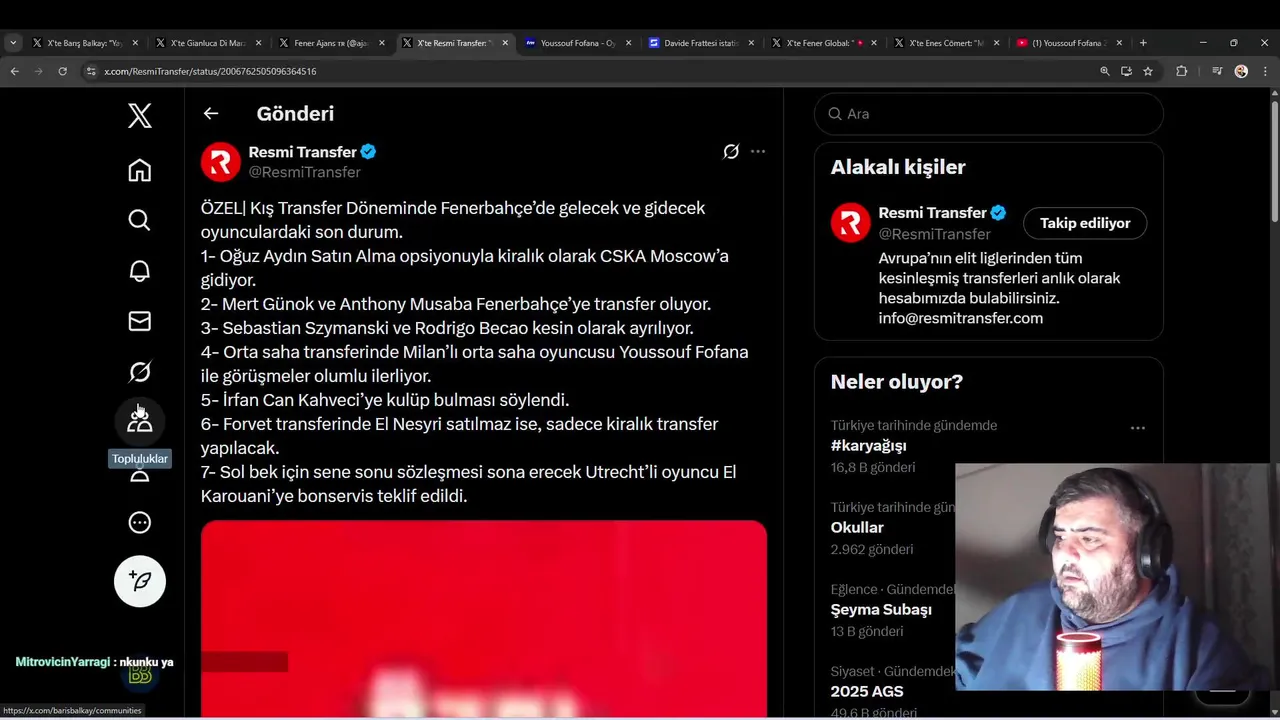The width and height of the screenshot is (1280, 720).
Task: Open the Messages envelope icon
Action: point(140,321)
